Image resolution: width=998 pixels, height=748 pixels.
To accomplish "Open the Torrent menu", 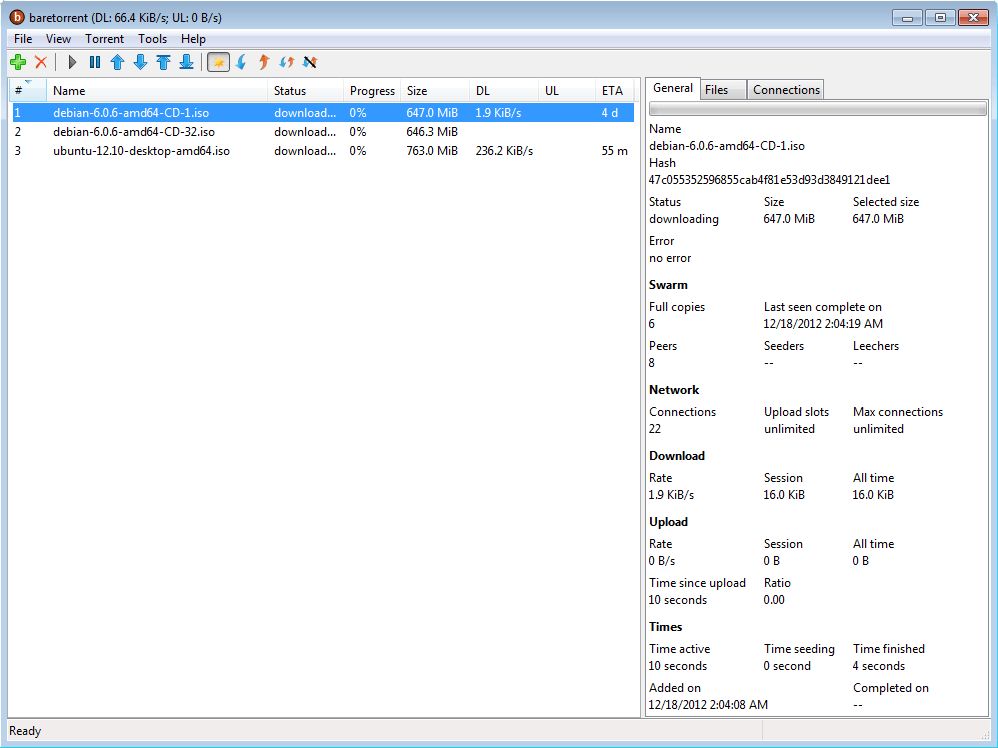I will [104, 38].
